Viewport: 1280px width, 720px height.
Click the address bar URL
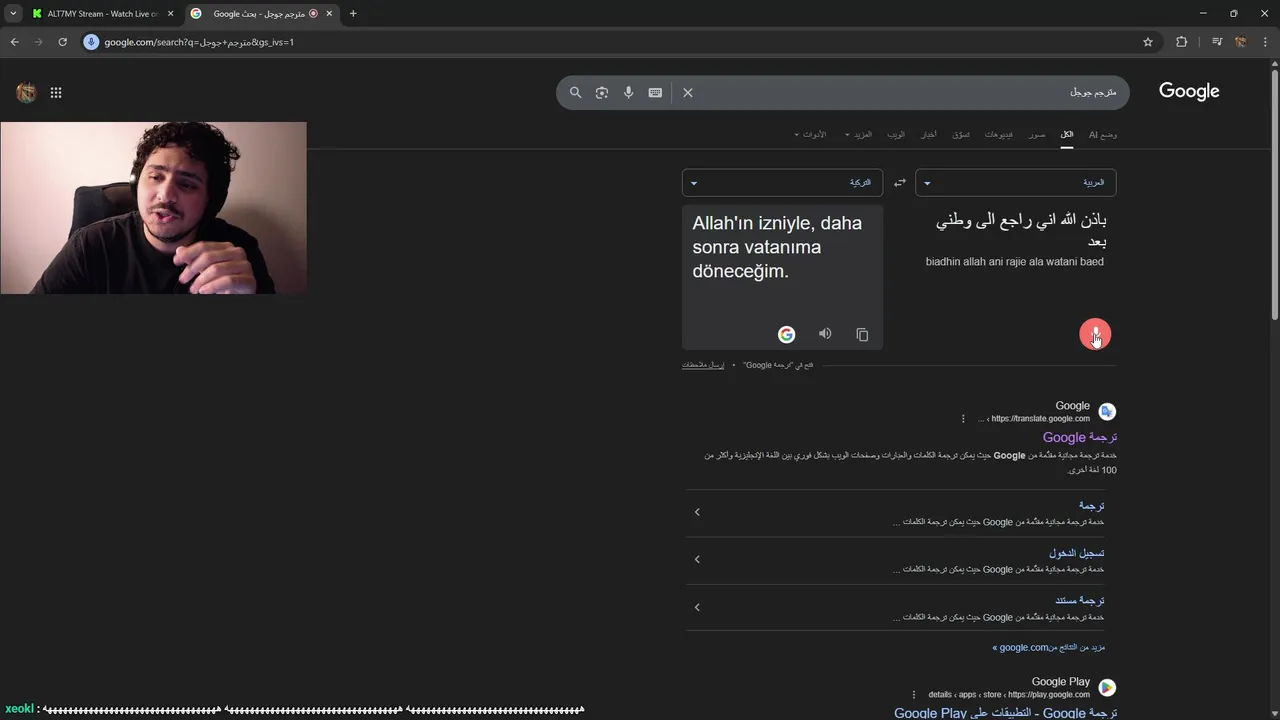click(x=199, y=42)
